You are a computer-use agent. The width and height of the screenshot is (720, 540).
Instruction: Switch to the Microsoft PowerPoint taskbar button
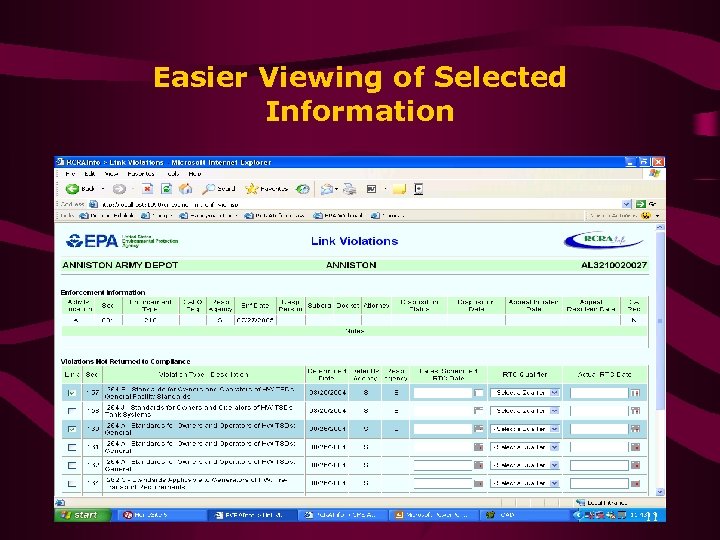(433, 515)
